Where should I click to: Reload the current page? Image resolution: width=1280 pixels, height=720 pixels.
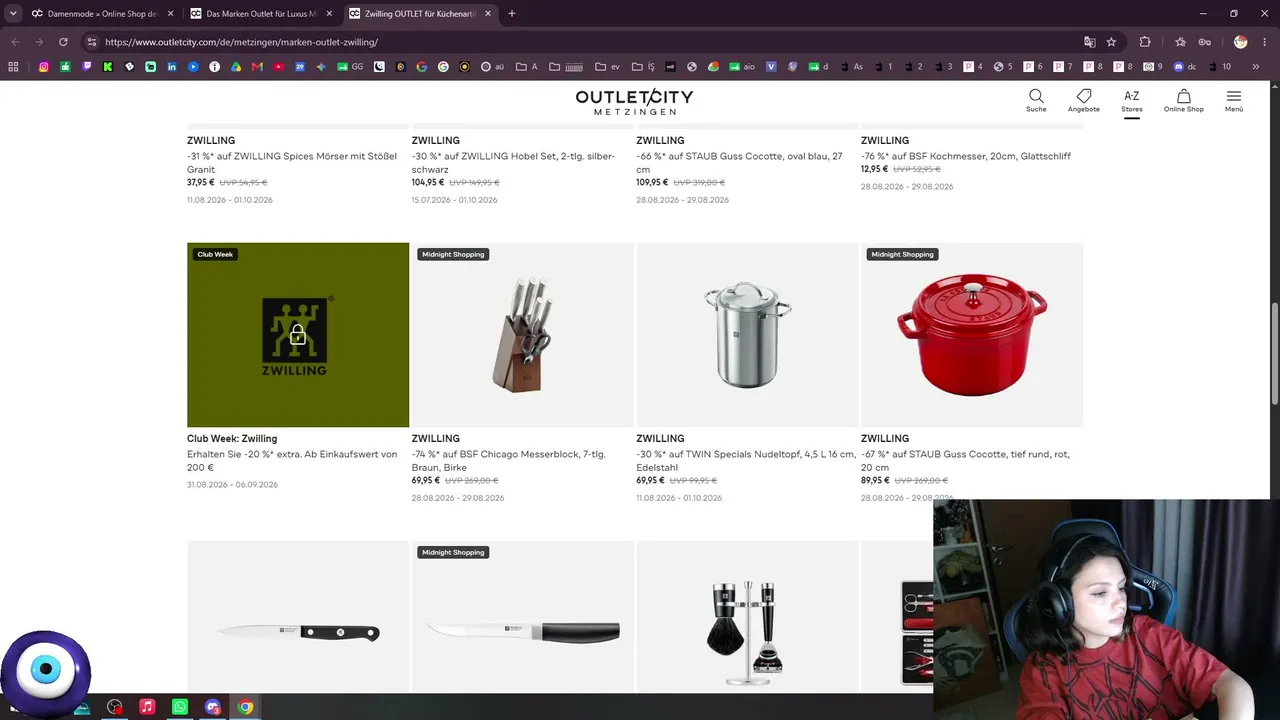click(63, 42)
